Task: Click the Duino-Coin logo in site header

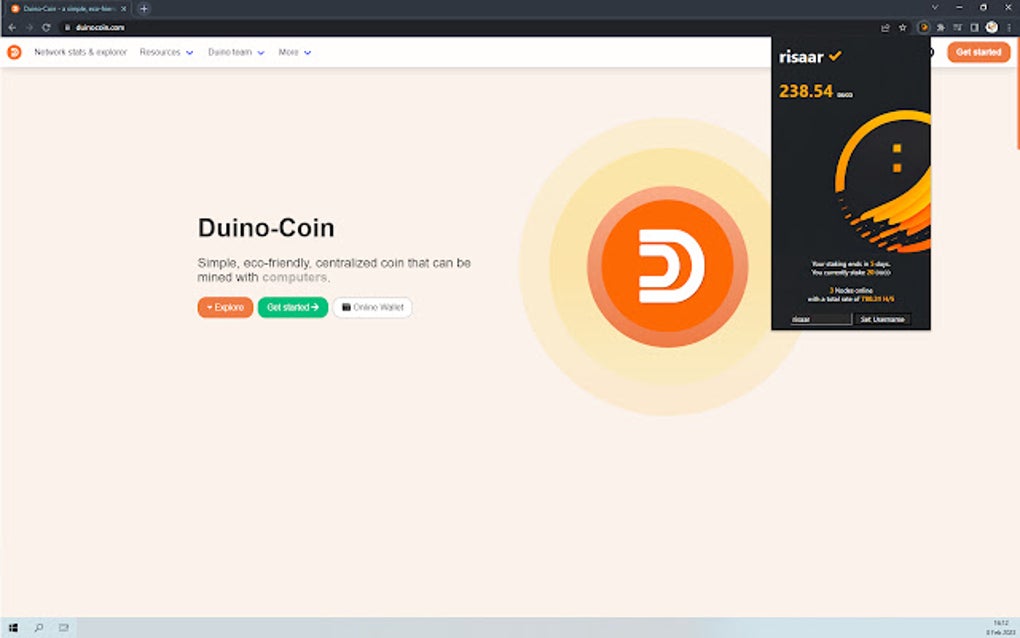Action: click(x=14, y=52)
